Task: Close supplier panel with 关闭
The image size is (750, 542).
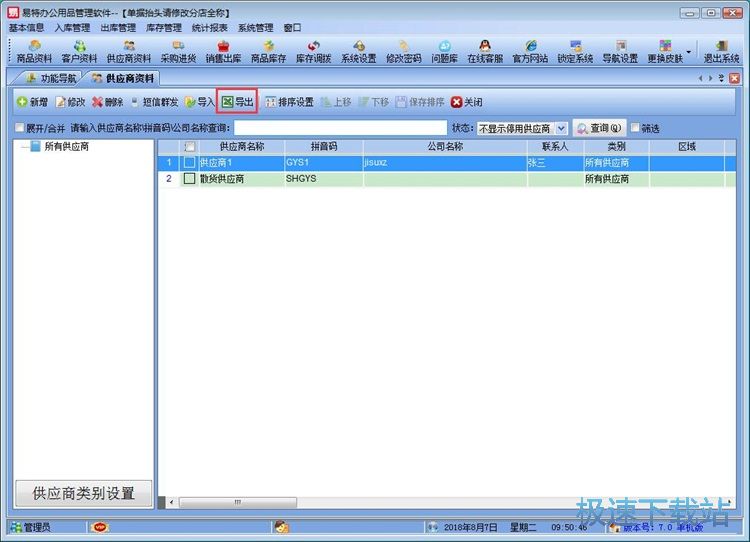Action: [x=466, y=102]
